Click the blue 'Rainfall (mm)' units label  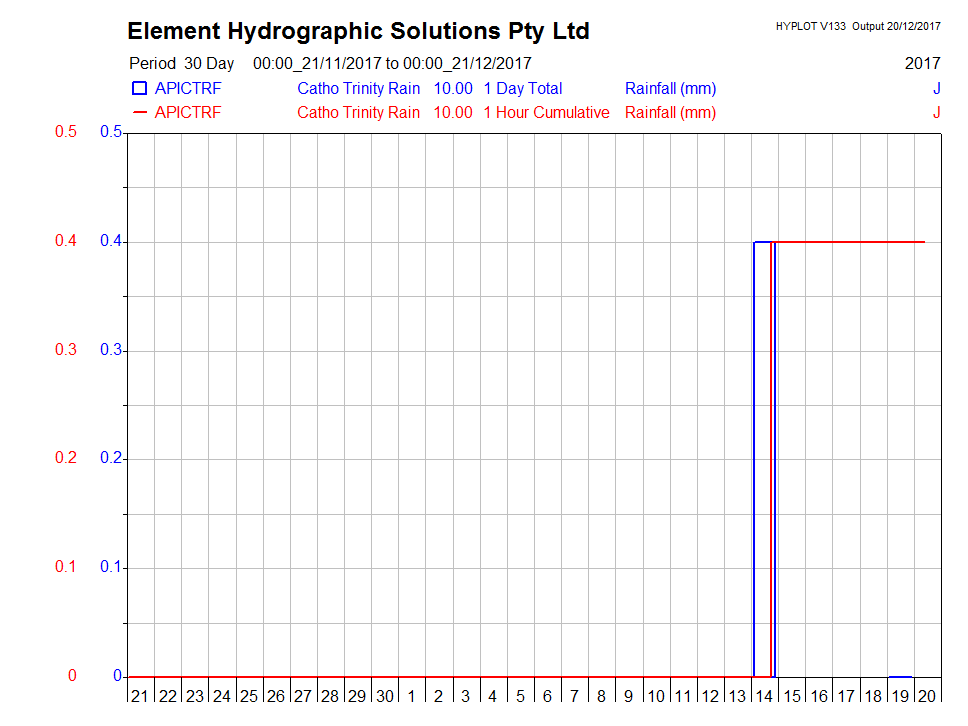pyautogui.click(x=670, y=89)
